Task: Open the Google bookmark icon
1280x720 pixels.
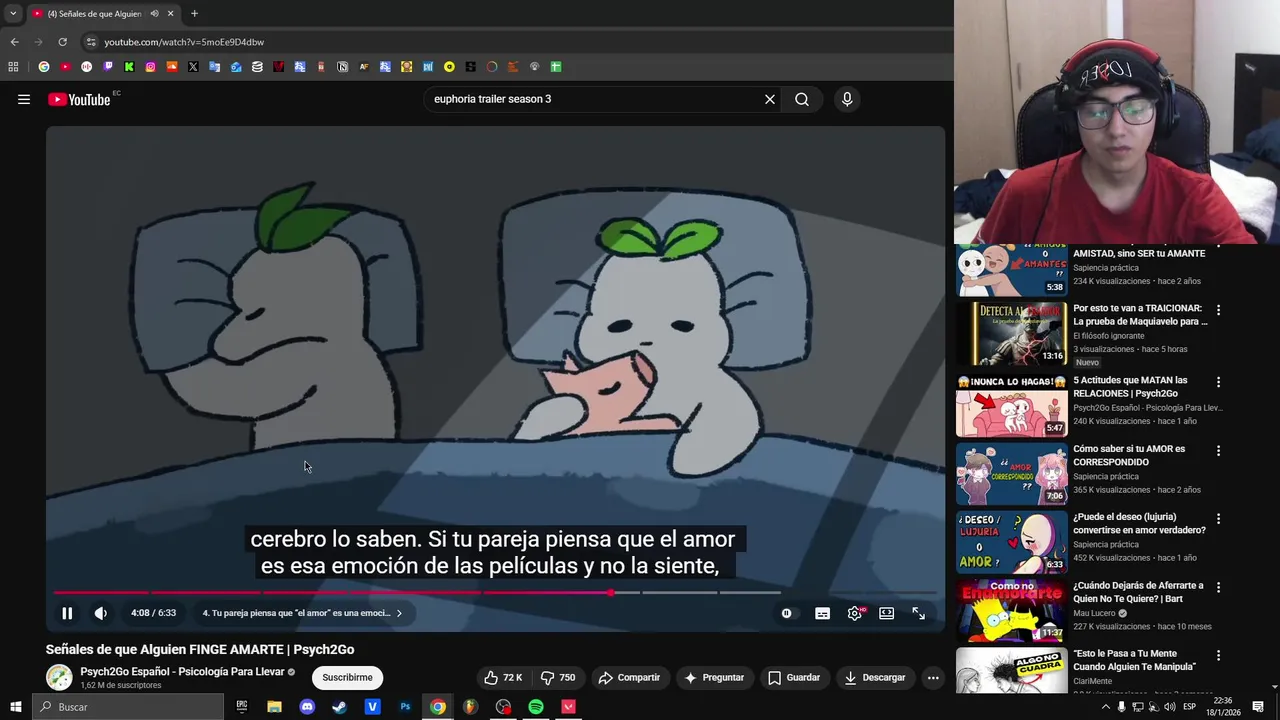Action: pyautogui.click(x=44, y=67)
